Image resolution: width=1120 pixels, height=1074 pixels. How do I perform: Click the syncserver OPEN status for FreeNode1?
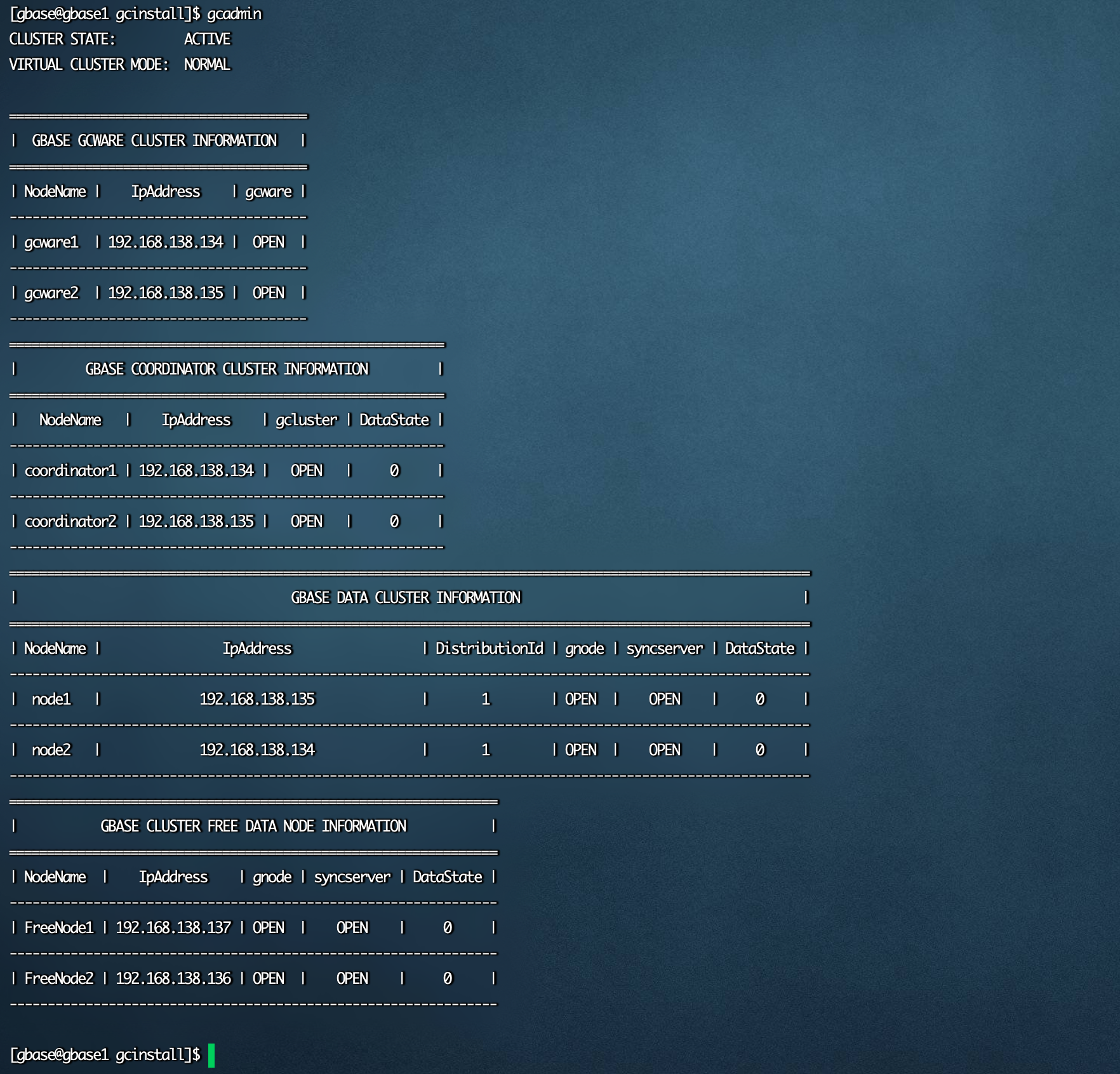pyautogui.click(x=352, y=928)
